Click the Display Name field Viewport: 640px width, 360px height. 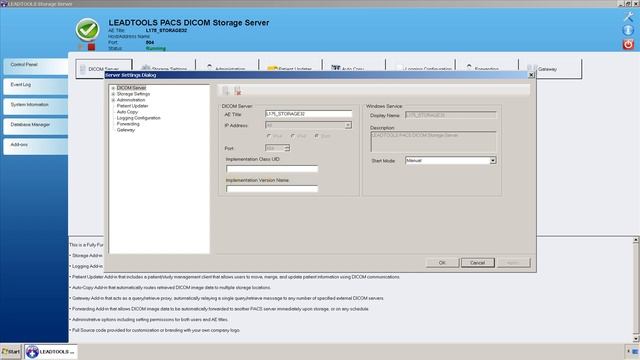click(x=451, y=116)
